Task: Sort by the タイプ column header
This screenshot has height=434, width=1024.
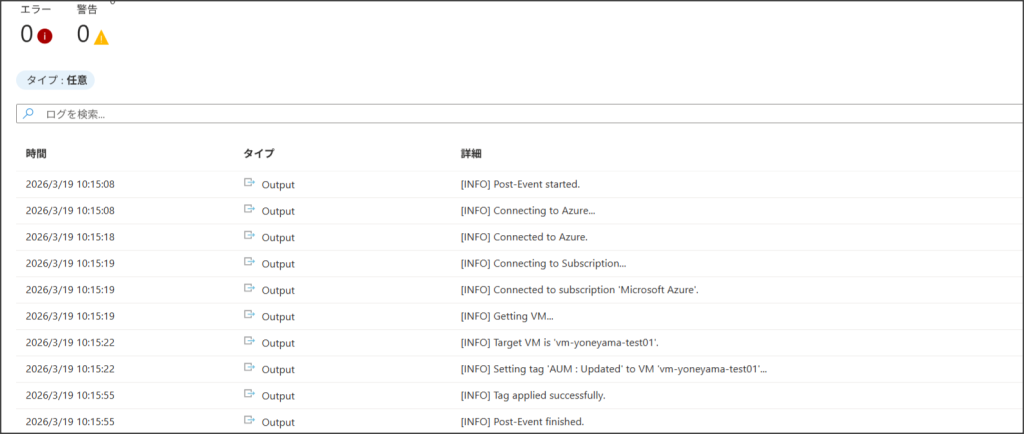Action: pos(258,154)
